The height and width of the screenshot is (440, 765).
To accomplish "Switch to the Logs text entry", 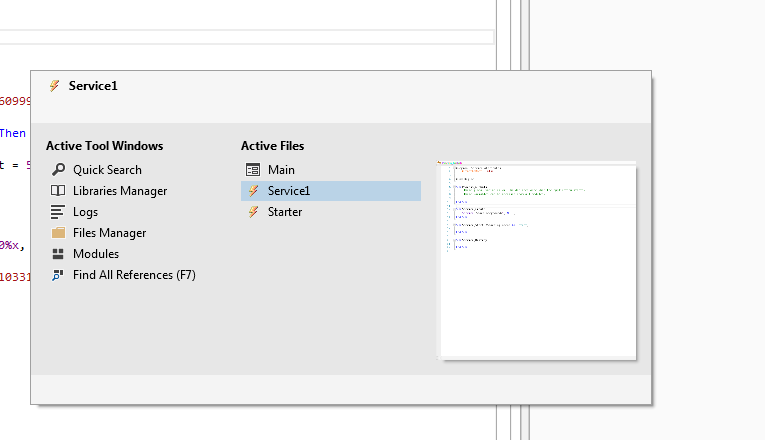I will click(x=85, y=212).
